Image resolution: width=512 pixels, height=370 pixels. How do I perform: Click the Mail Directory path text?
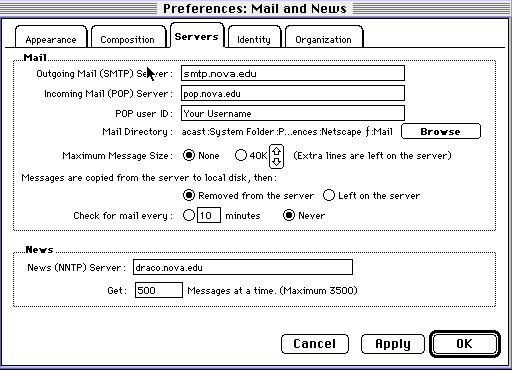(287, 132)
